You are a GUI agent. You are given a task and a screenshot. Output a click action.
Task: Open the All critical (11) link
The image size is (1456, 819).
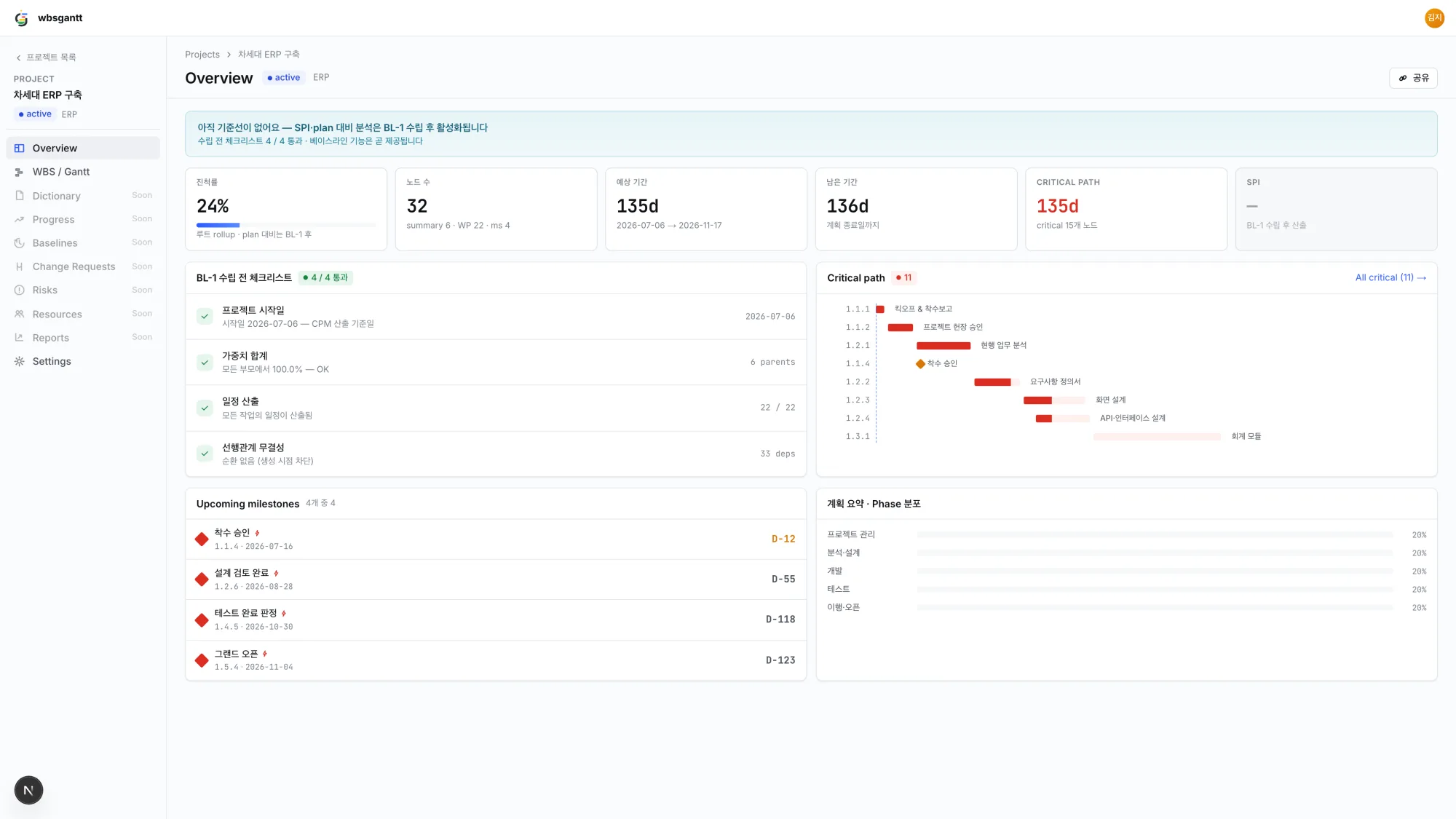coord(1390,278)
